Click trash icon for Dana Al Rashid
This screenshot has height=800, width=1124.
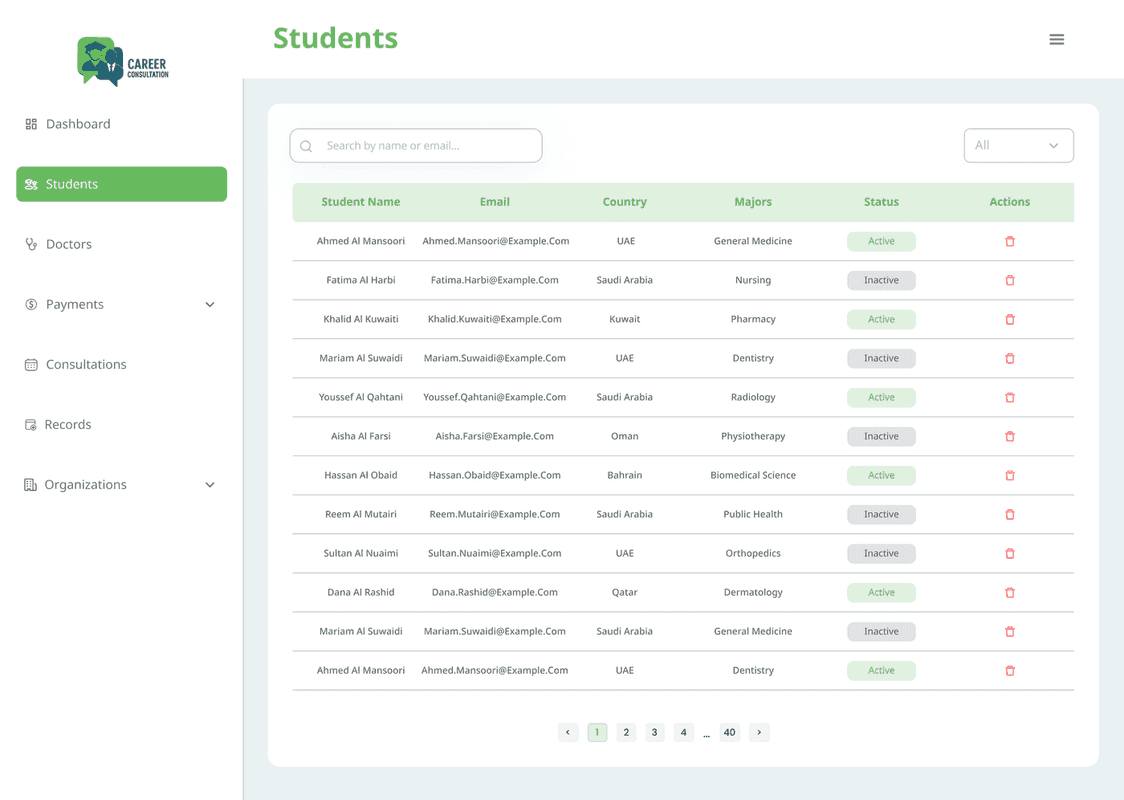point(1009,592)
